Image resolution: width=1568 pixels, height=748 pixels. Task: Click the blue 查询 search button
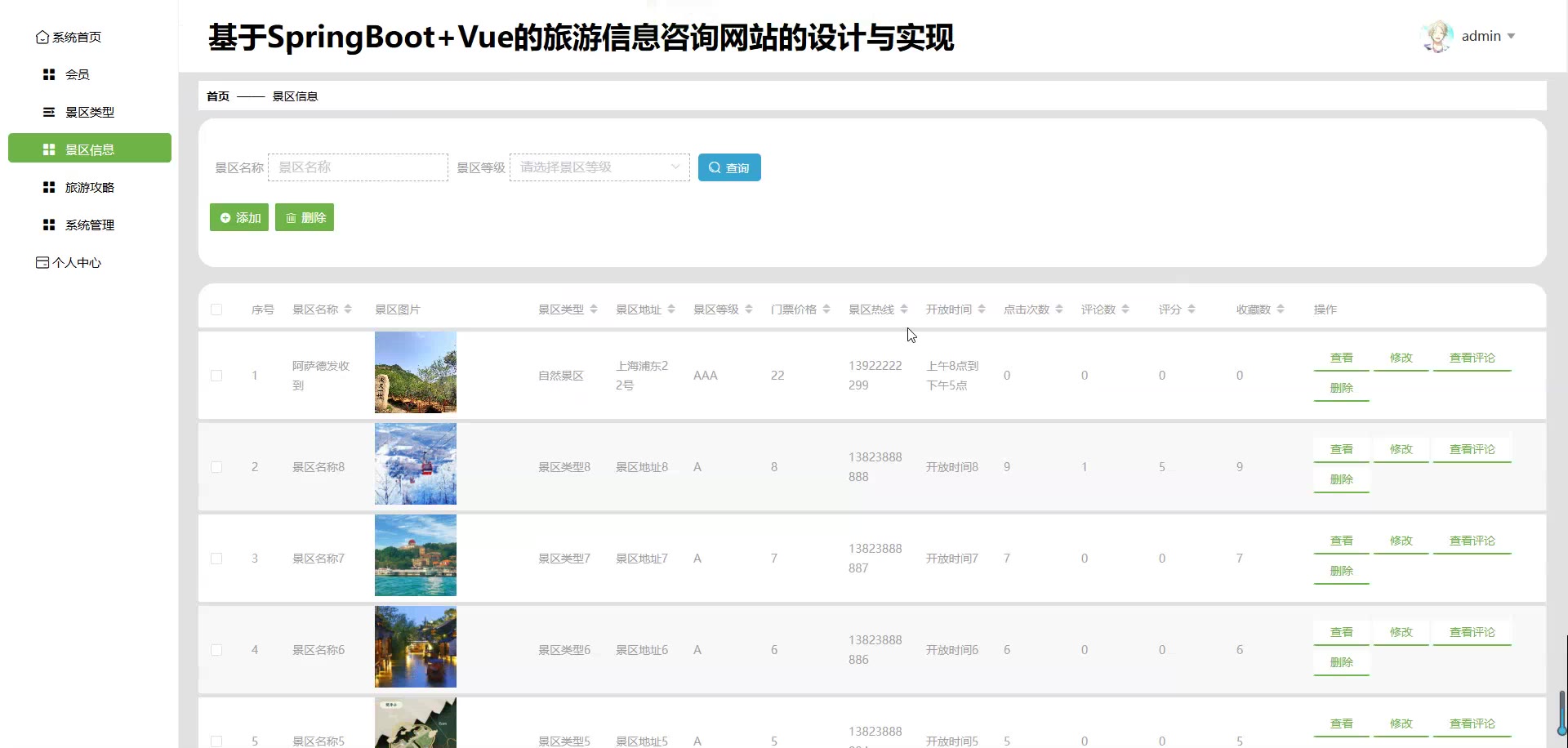click(x=729, y=167)
